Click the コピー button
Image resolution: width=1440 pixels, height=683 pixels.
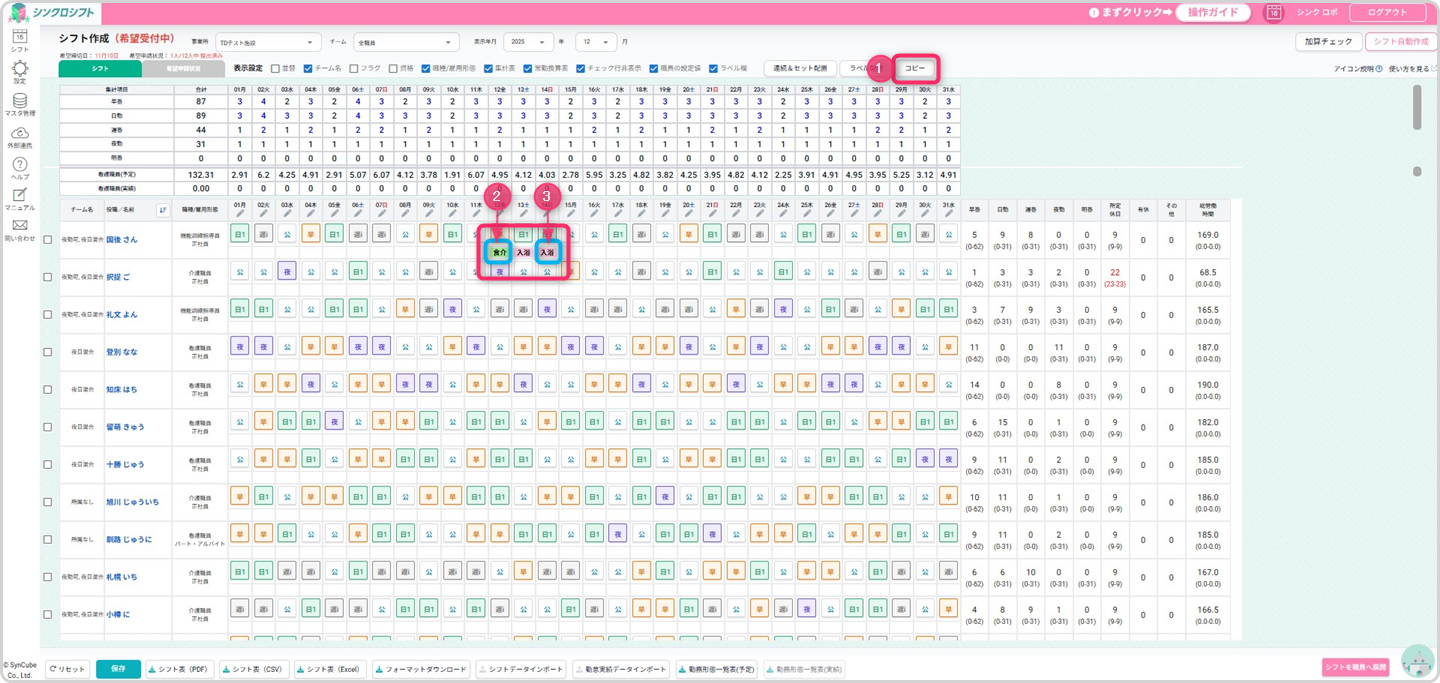pos(915,69)
